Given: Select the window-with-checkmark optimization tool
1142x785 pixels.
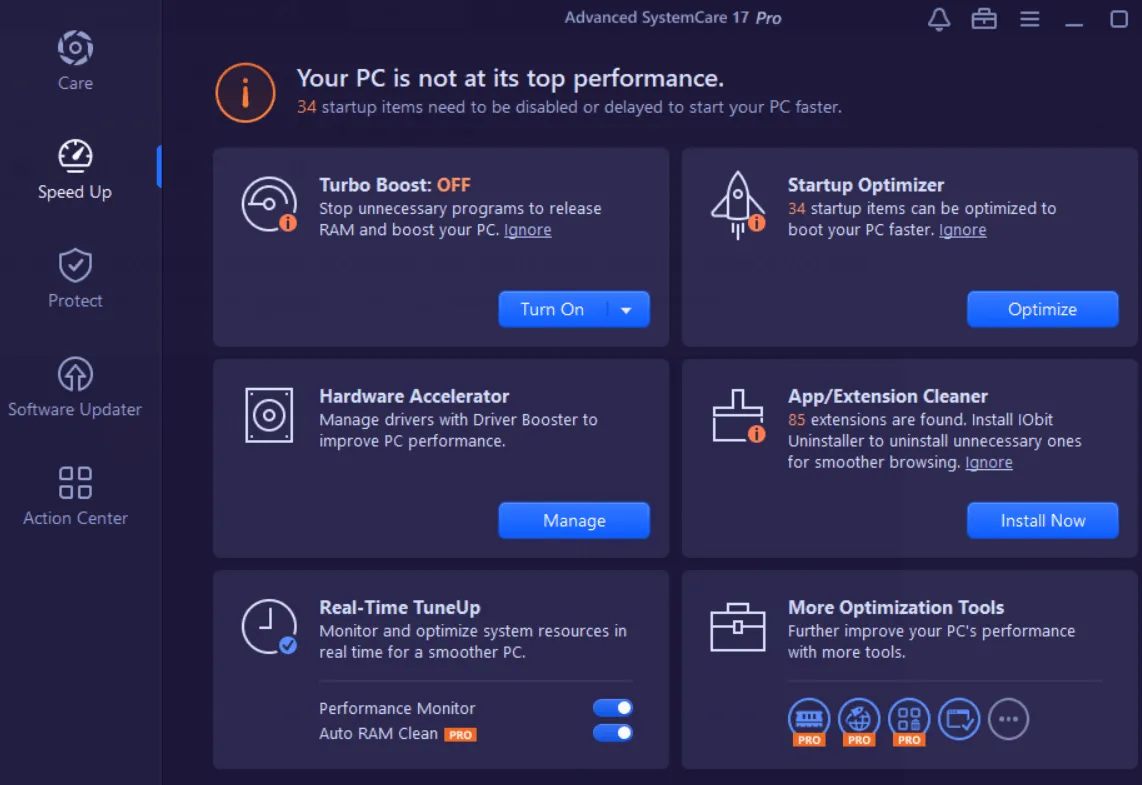Looking at the screenshot, I should 959,718.
